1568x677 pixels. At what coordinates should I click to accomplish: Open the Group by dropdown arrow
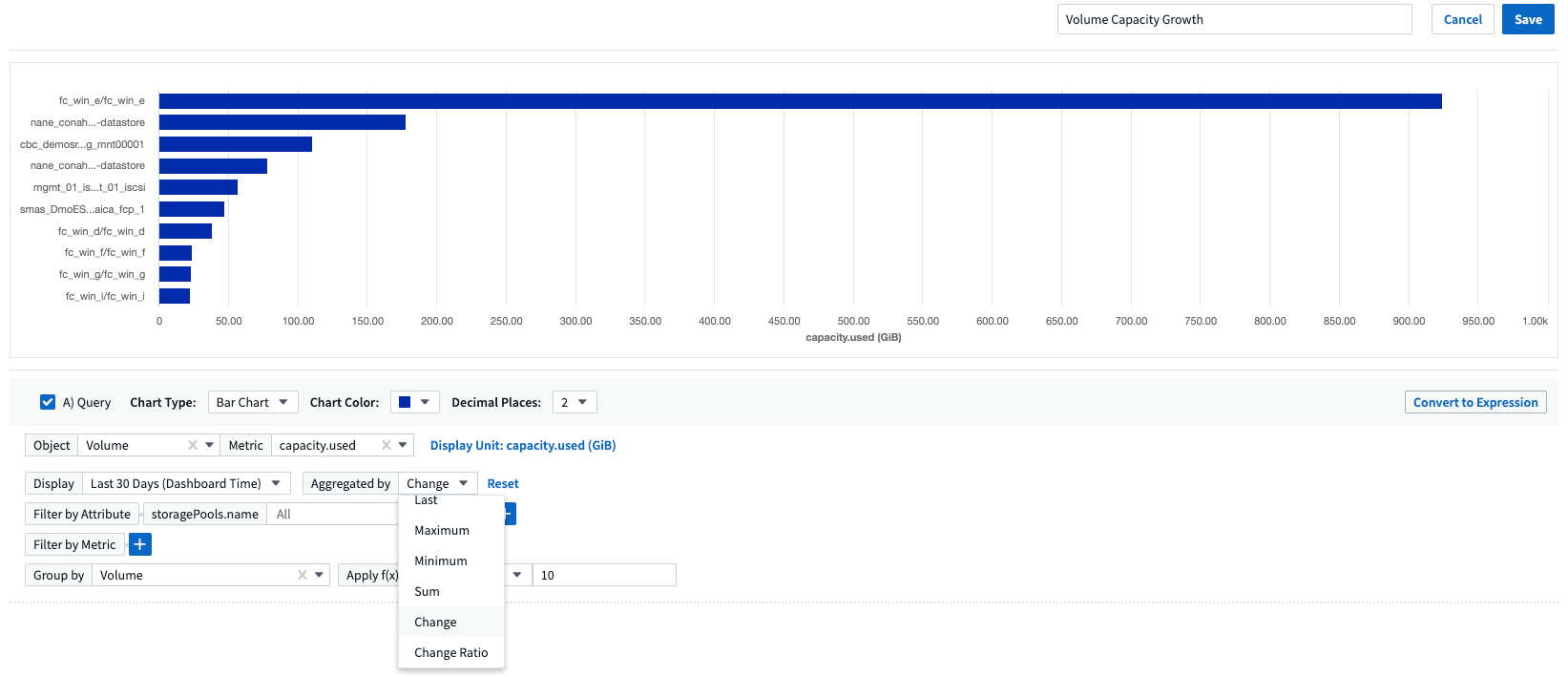point(319,575)
